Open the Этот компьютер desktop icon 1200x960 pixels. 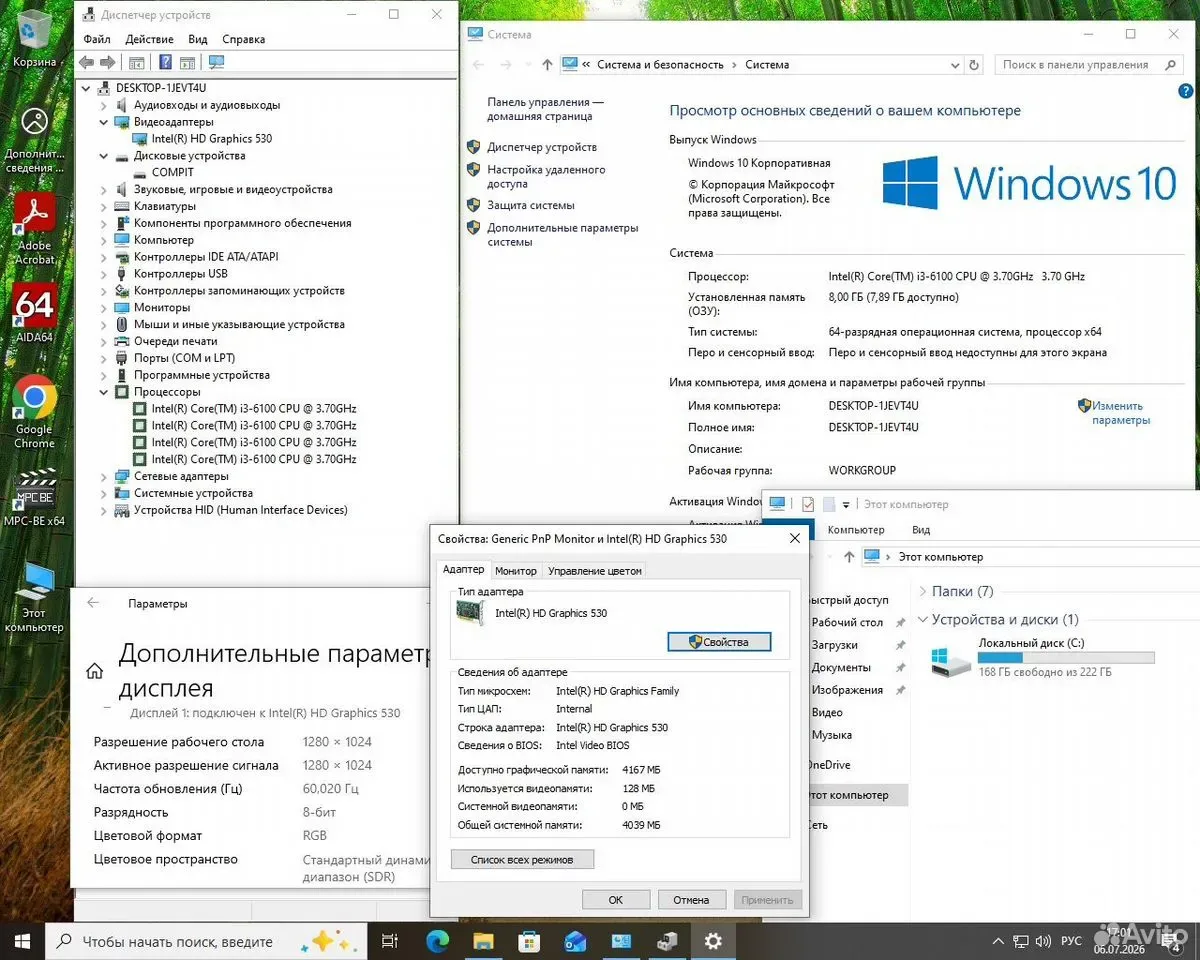[35, 598]
